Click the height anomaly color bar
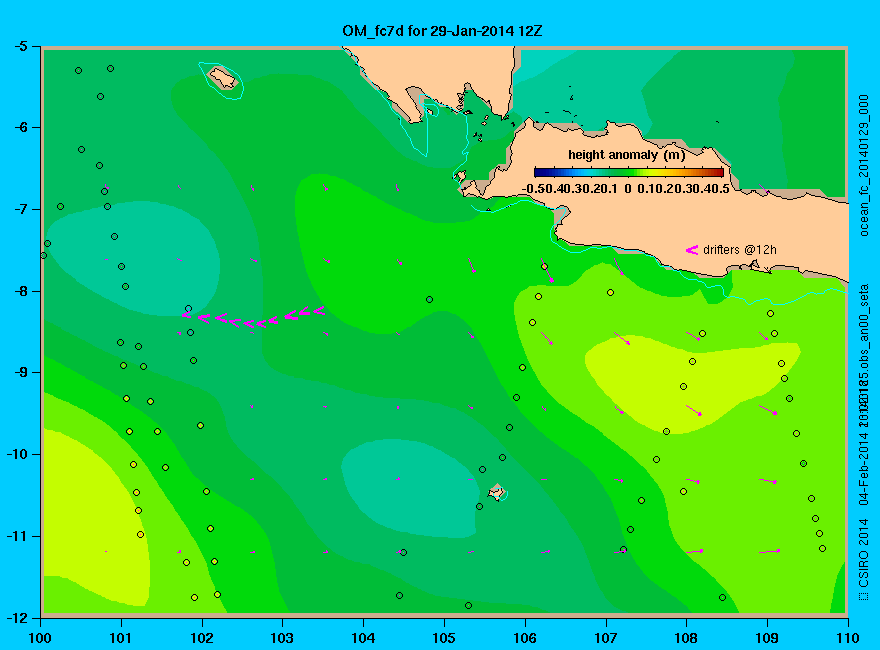Screen dimensions: 880x650 [629, 172]
